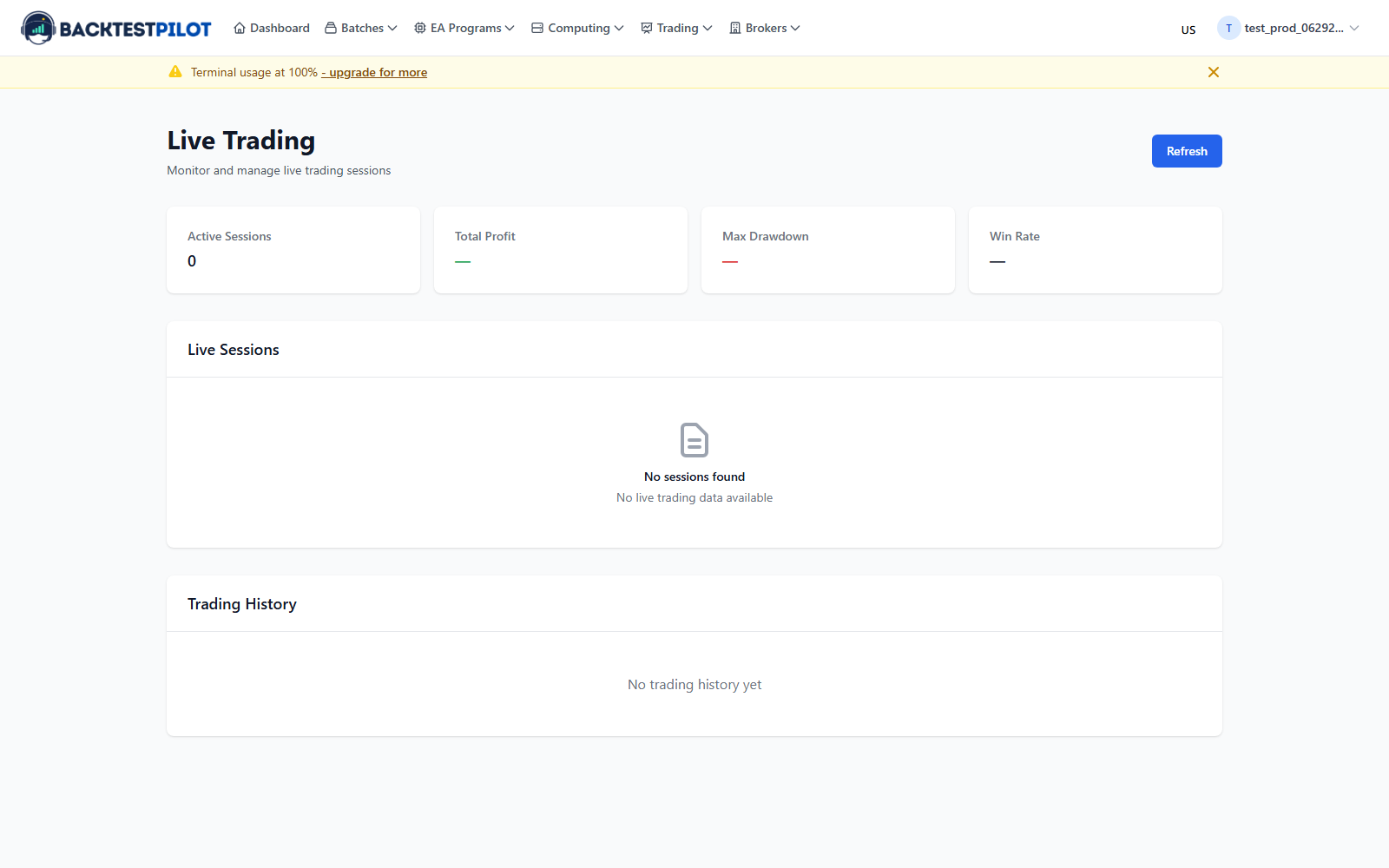Follow the upgrade for more link
The image size is (1389, 868).
tap(374, 72)
